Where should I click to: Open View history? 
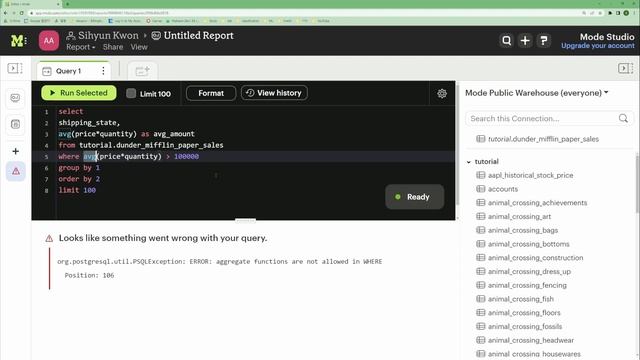click(274, 93)
